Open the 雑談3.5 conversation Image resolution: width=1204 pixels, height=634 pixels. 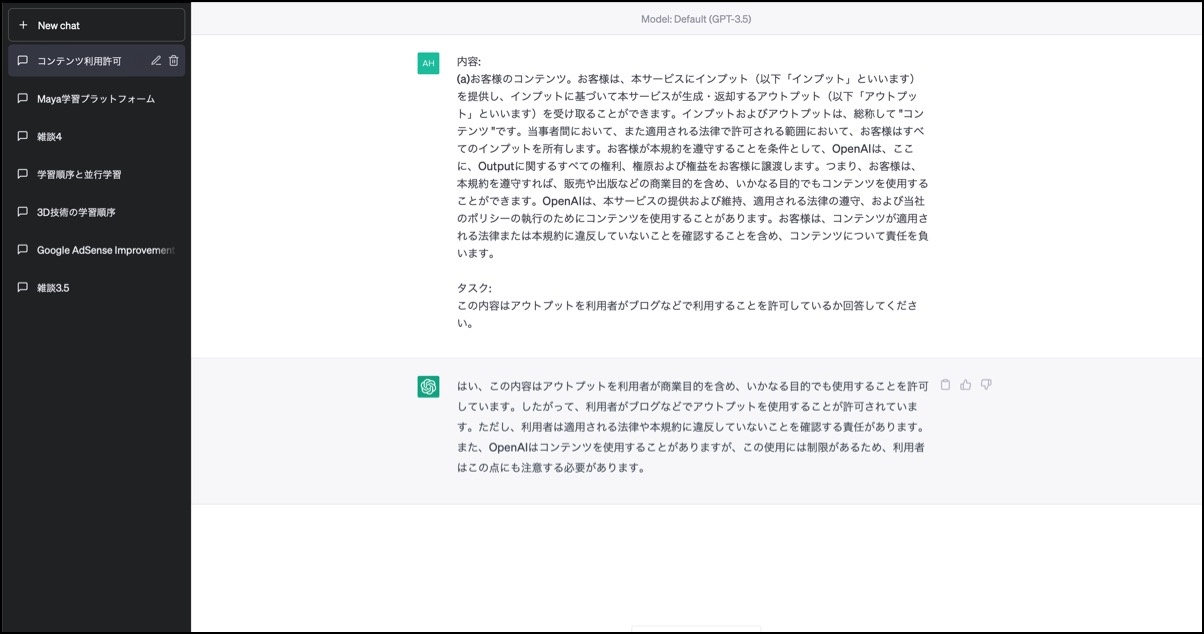(96, 287)
